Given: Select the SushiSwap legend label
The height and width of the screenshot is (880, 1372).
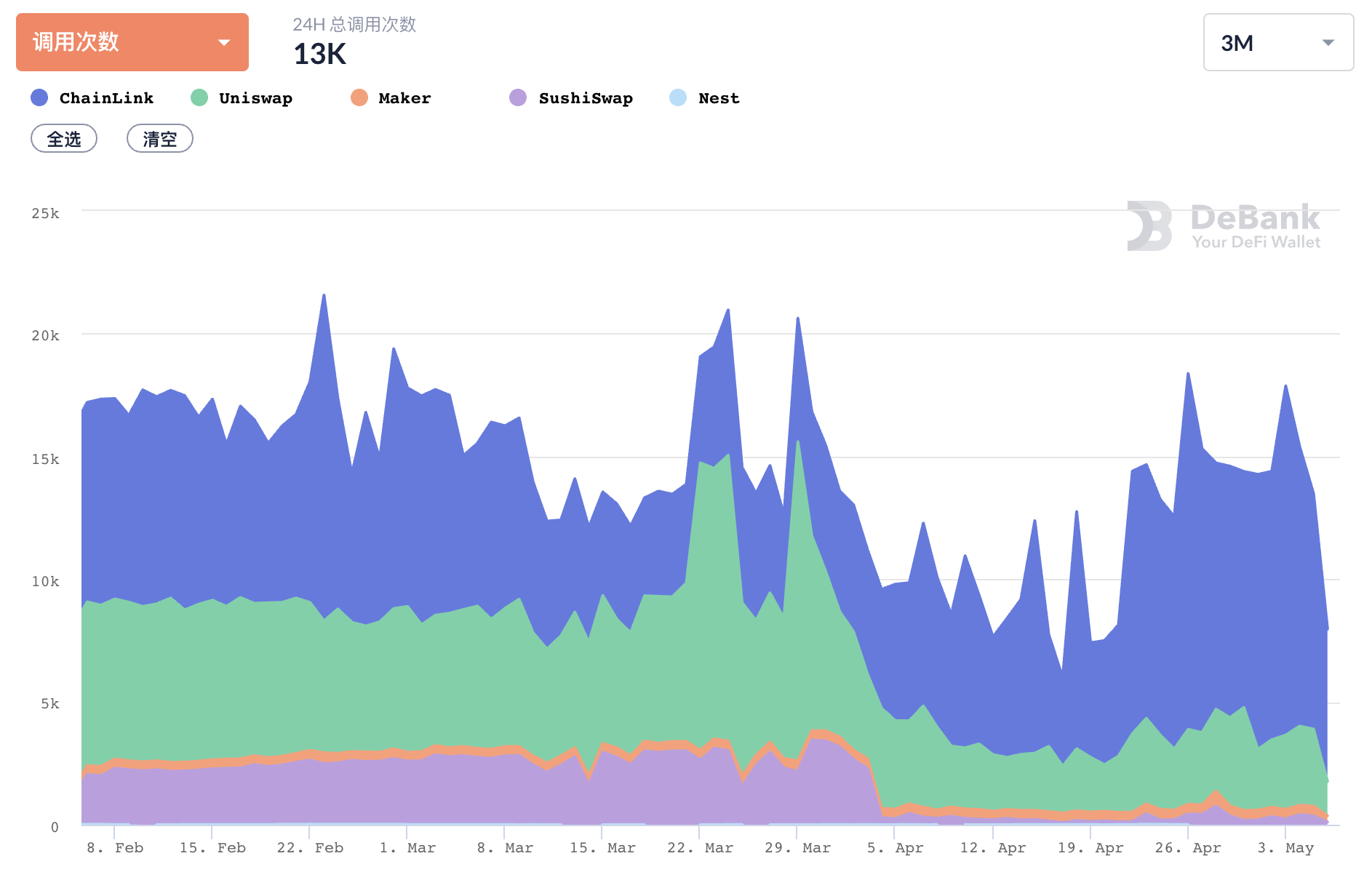Looking at the screenshot, I should point(585,97).
